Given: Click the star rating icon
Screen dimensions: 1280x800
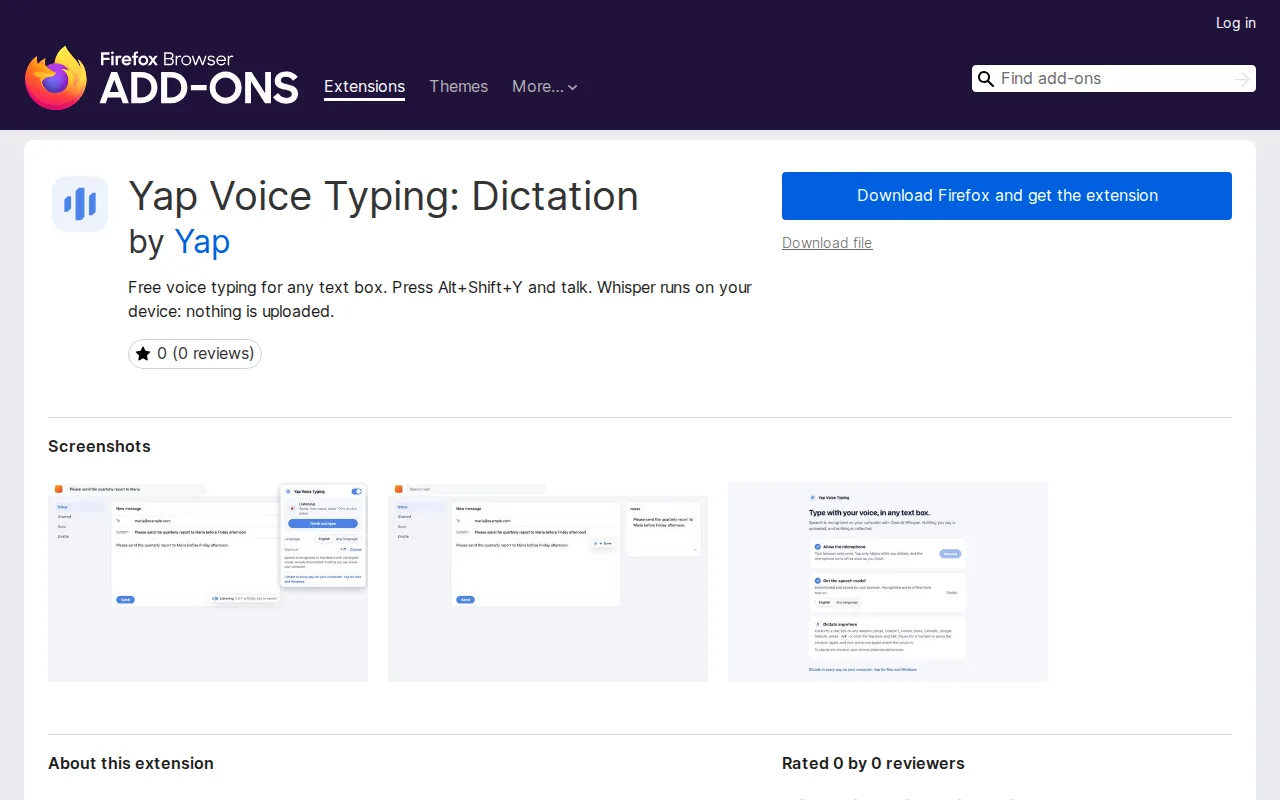Looking at the screenshot, I should pyautogui.click(x=143, y=354).
